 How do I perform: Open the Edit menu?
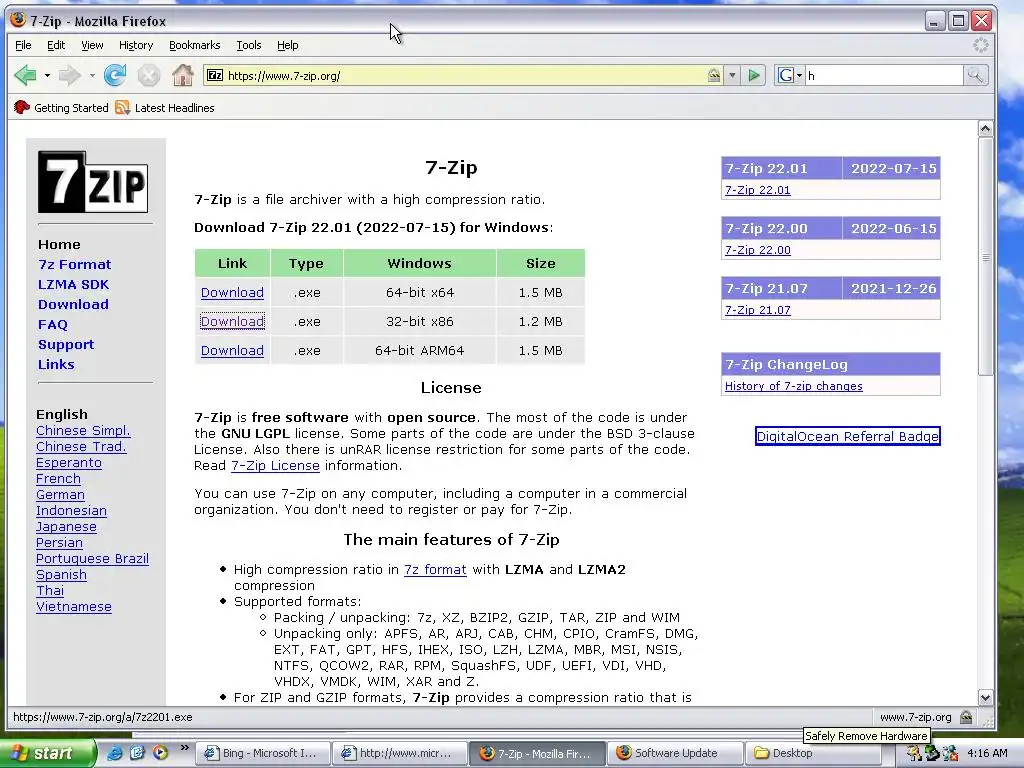[56, 45]
